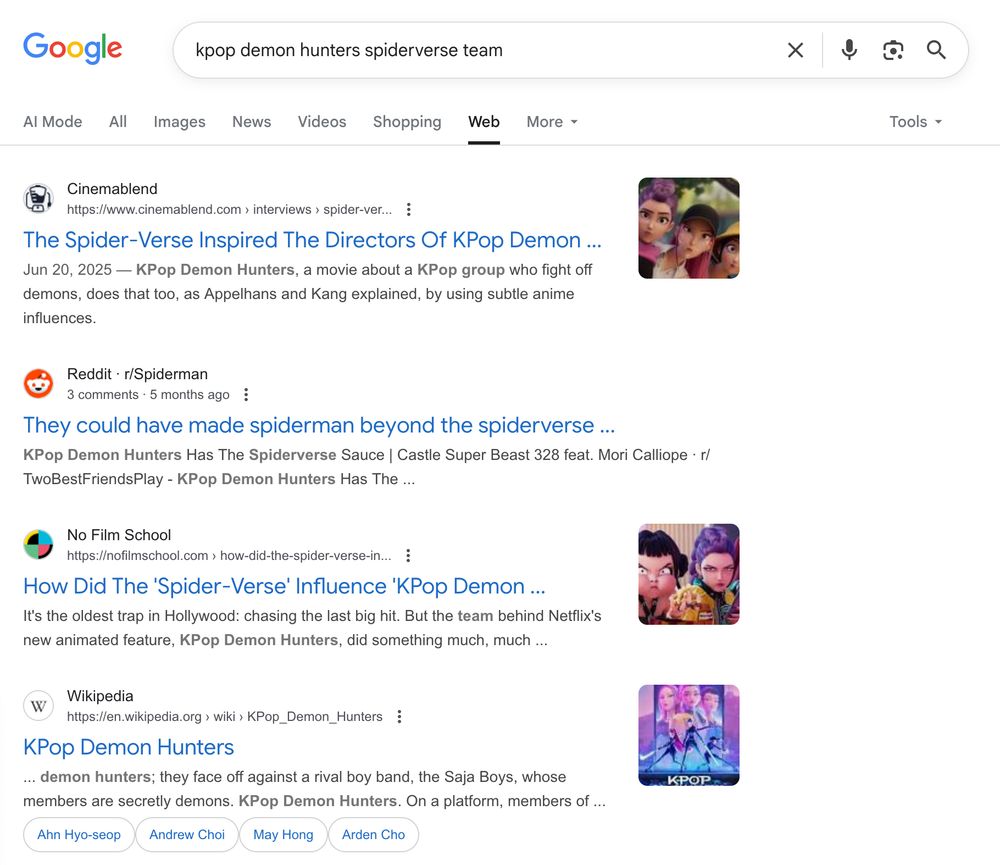Click the Reddit favicon beside r/Spiderman

click(x=38, y=383)
